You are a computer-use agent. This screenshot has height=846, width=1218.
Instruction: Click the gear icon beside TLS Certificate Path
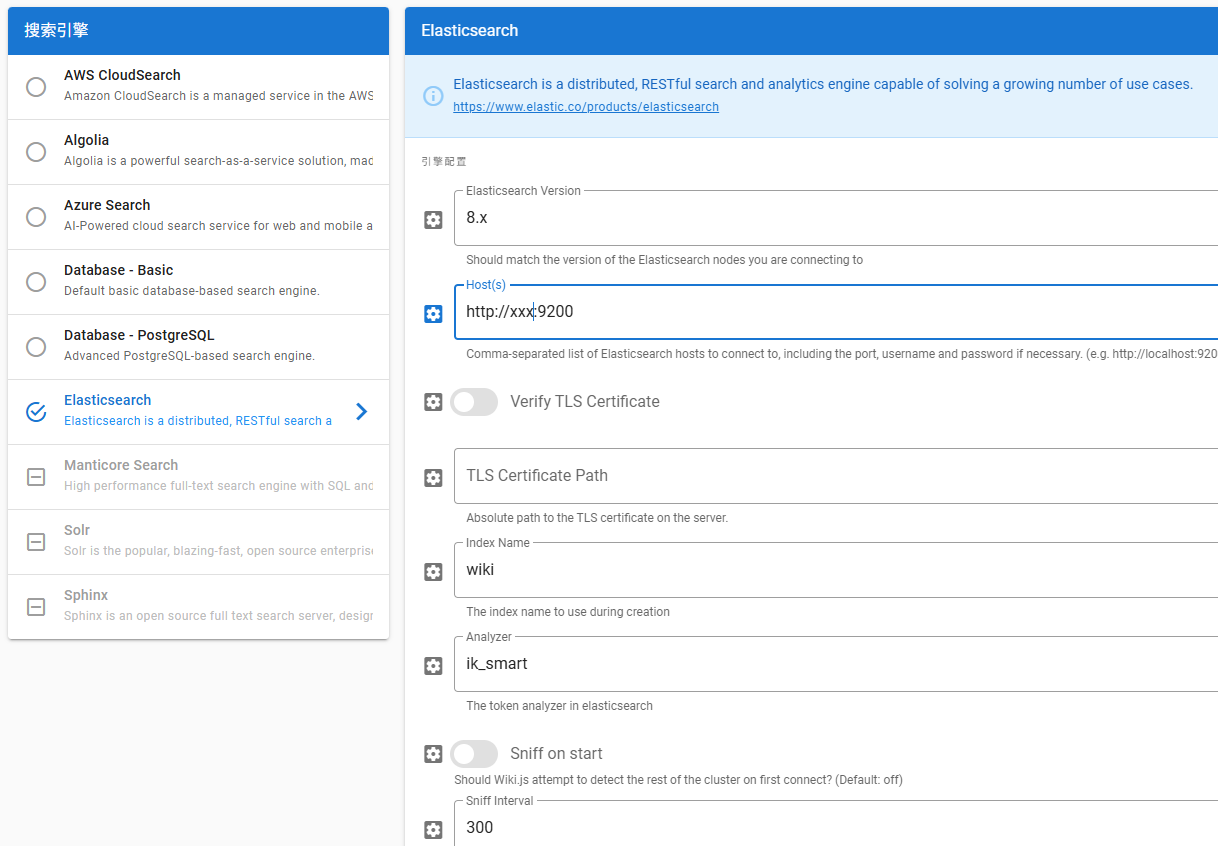pyautogui.click(x=433, y=478)
